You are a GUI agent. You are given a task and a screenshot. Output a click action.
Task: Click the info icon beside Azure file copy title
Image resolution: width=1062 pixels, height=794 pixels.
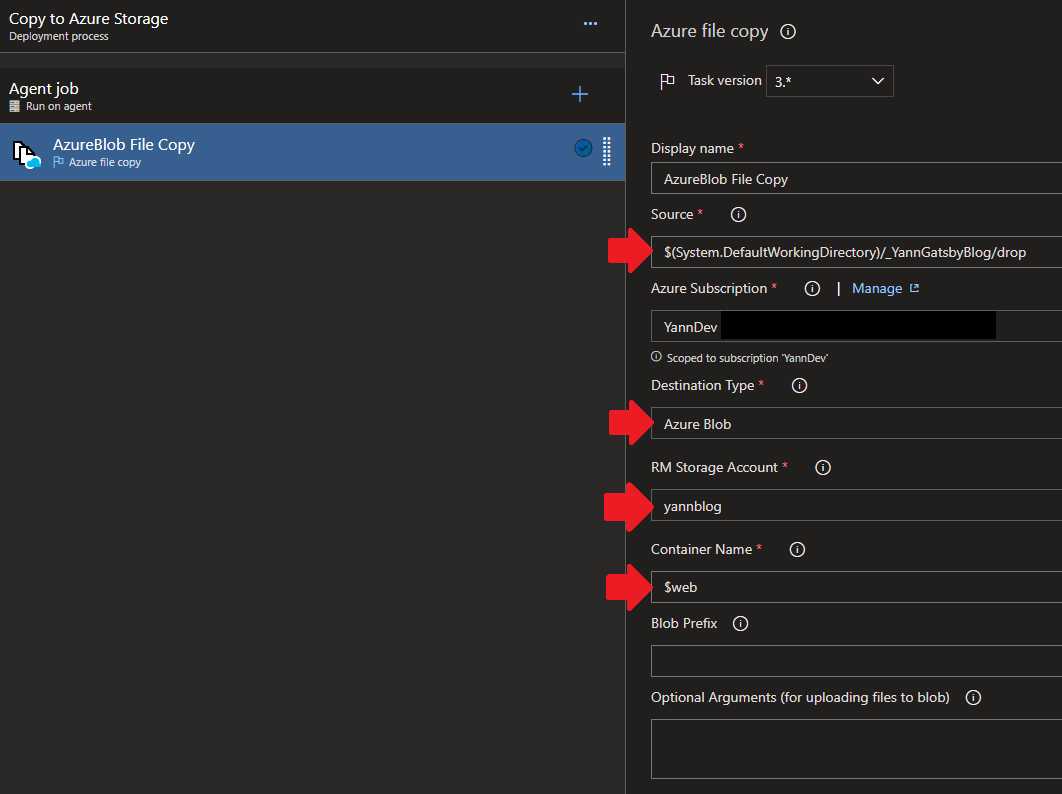788,32
